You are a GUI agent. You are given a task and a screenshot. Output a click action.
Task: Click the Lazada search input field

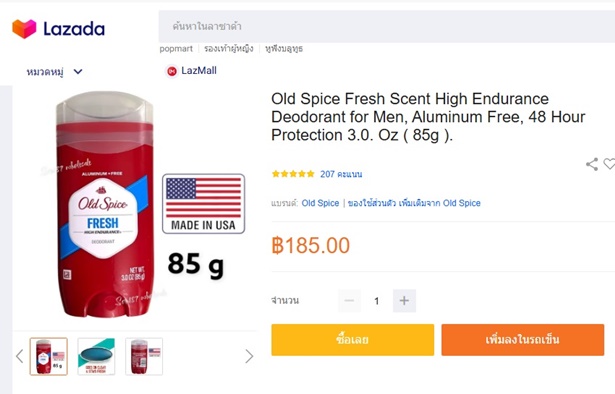click(x=386, y=26)
